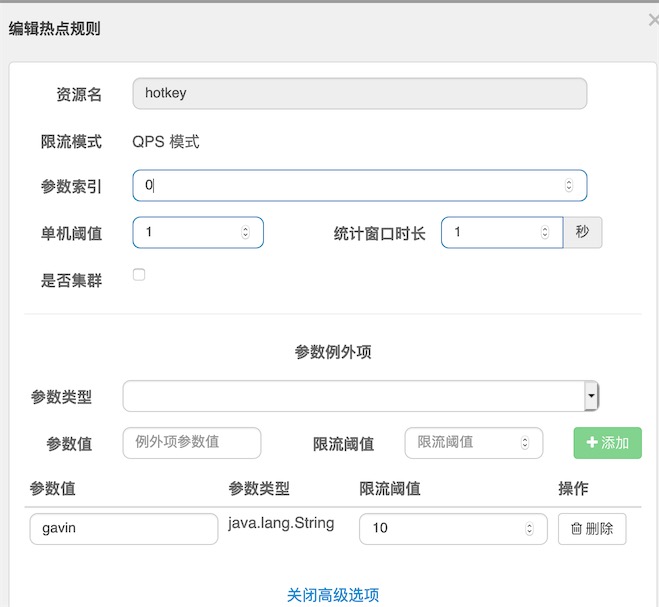Focus the 限流阈值 placeholder input
Screen dimensions: 659x607
pos(474,443)
